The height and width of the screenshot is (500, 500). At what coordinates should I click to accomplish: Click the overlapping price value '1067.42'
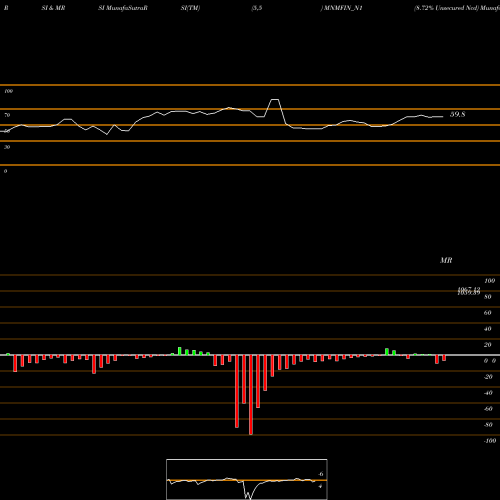coord(469,289)
